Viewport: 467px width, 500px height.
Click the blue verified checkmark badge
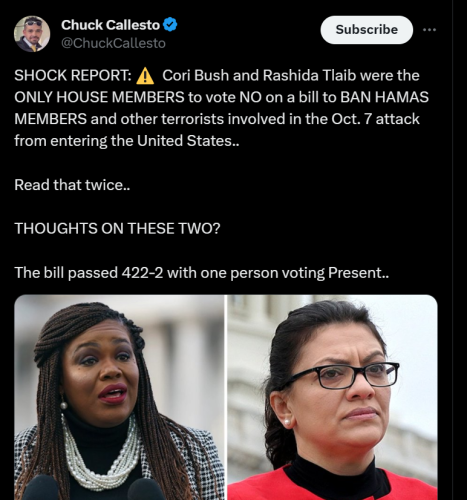pos(170,25)
